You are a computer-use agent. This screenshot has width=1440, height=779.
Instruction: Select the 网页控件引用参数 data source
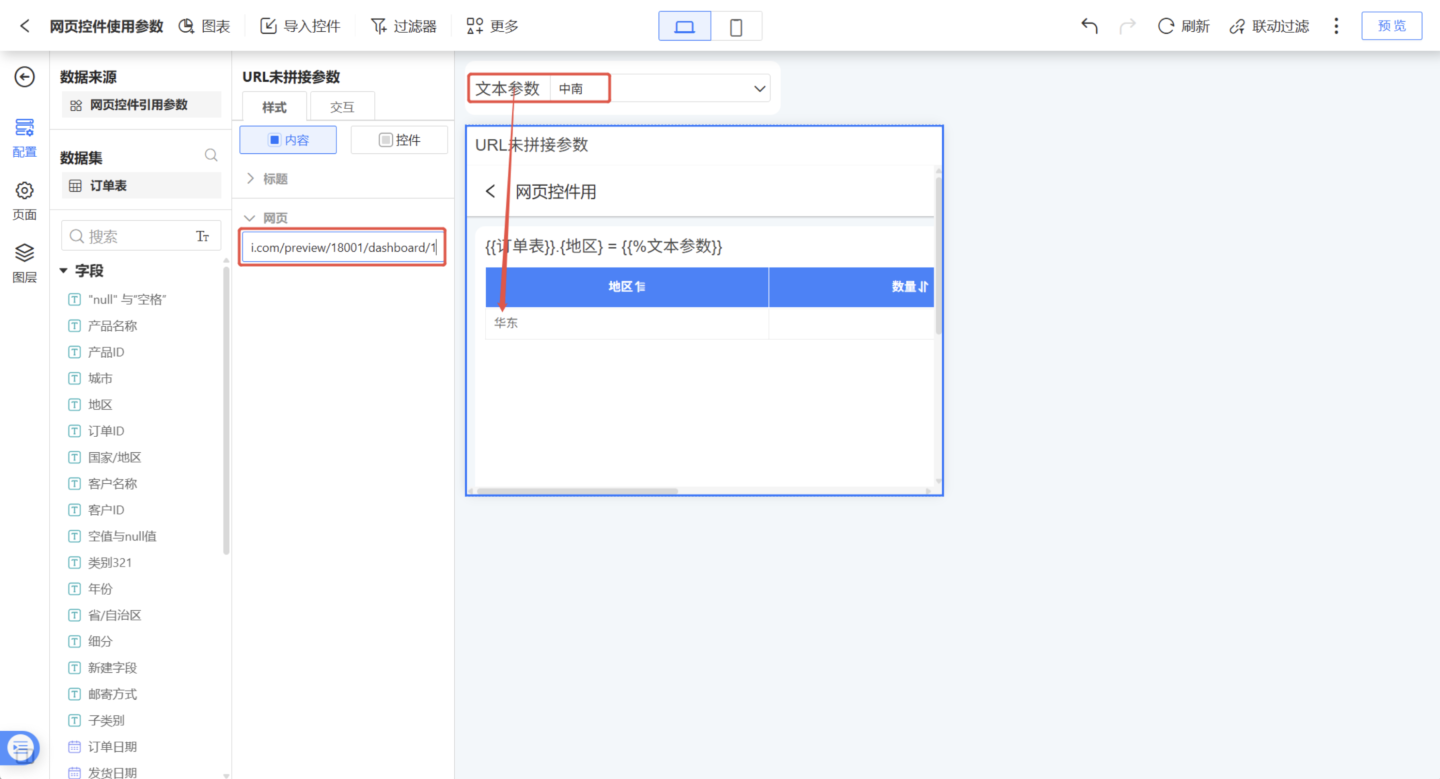pyautogui.click(x=141, y=105)
